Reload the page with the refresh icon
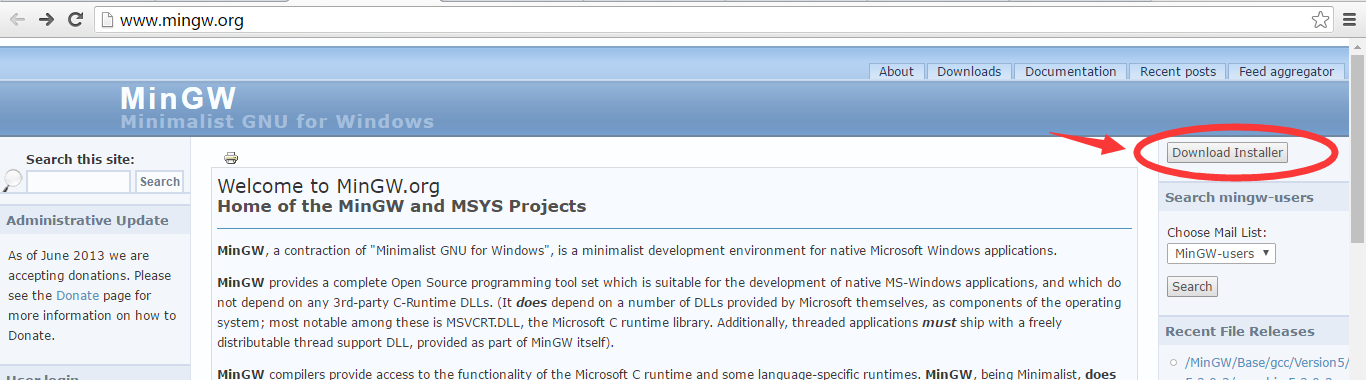Image resolution: width=1366 pixels, height=380 pixels. [75, 20]
